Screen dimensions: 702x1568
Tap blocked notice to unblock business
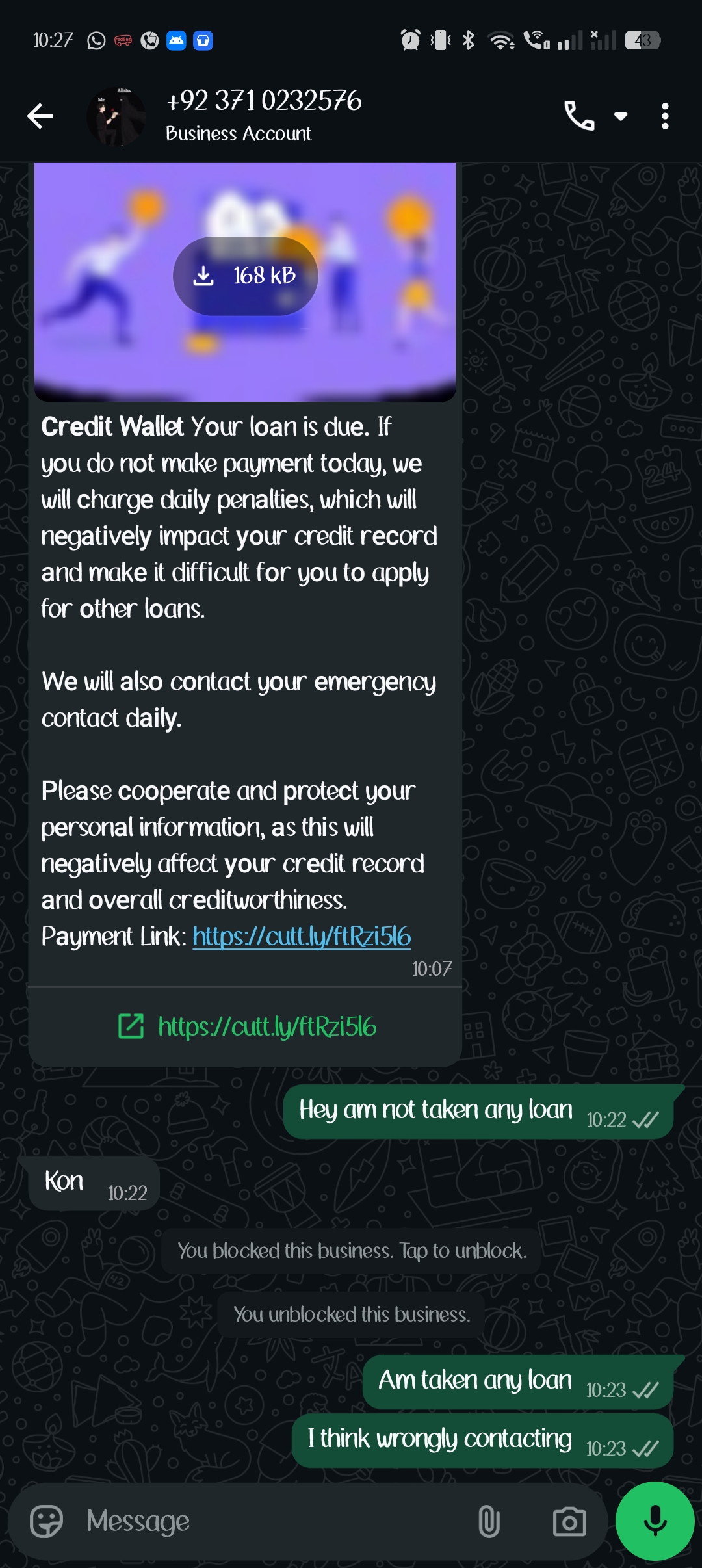pos(352,1251)
